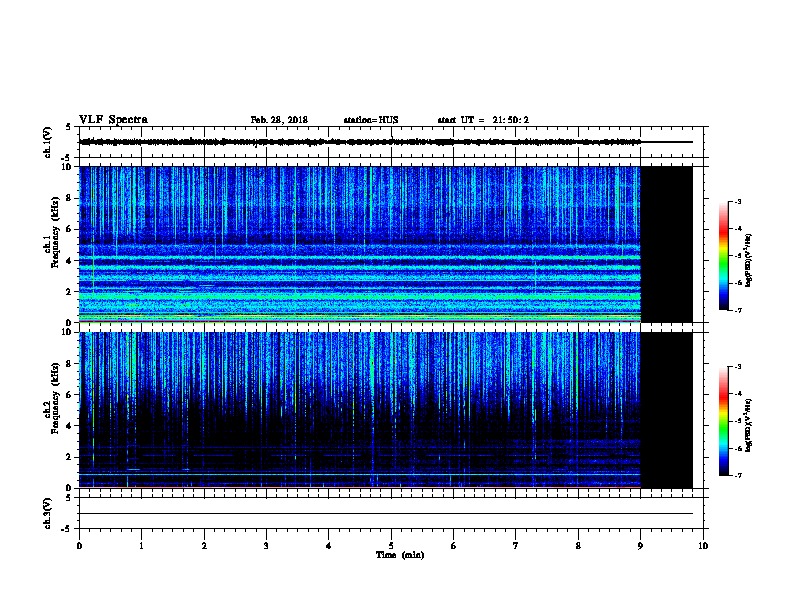This screenshot has width=792, height=612.
Task: Click the "ch.1(V)" waveform axis label
Action: click(47, 142)
